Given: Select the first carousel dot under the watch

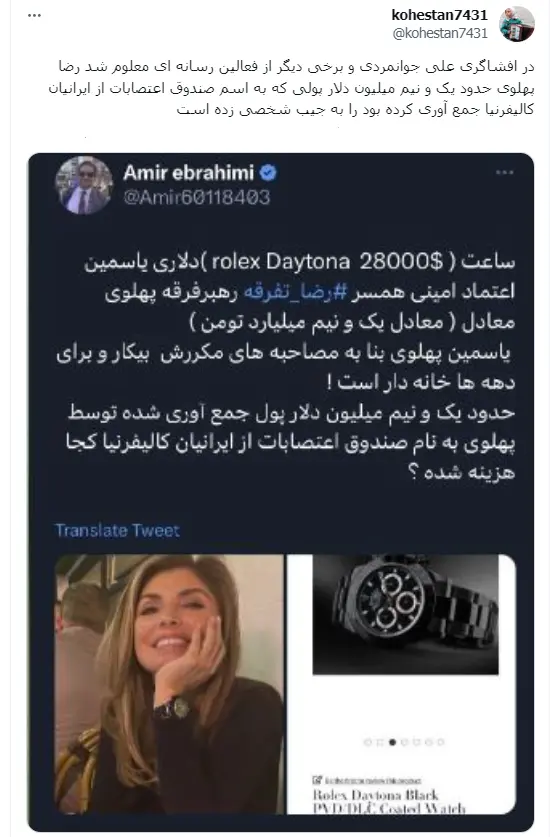Looking at the screenshot, I should point(367,742).
